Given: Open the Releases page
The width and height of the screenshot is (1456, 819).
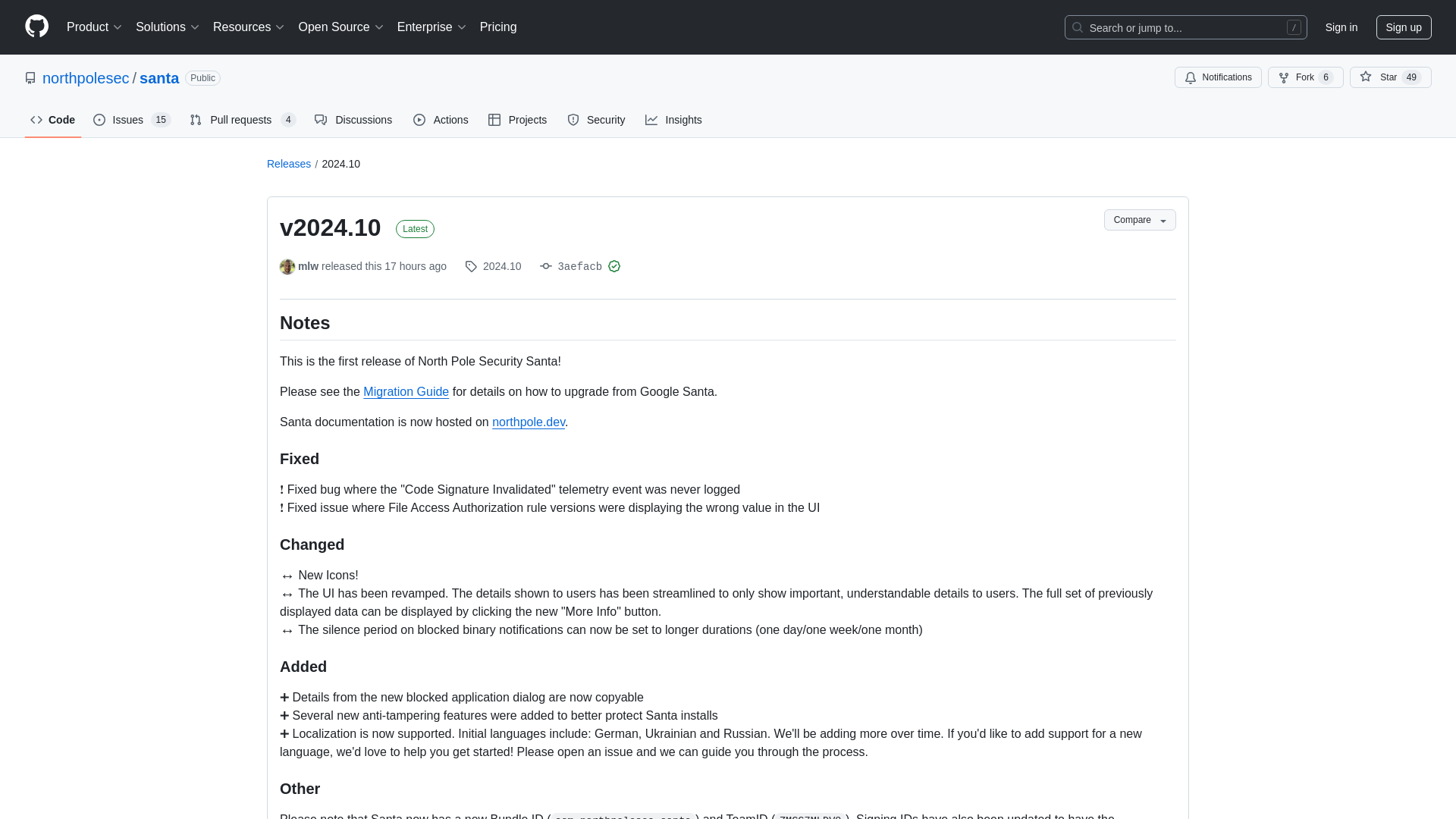Looking at the screenshot, I should tap(288, 163).
